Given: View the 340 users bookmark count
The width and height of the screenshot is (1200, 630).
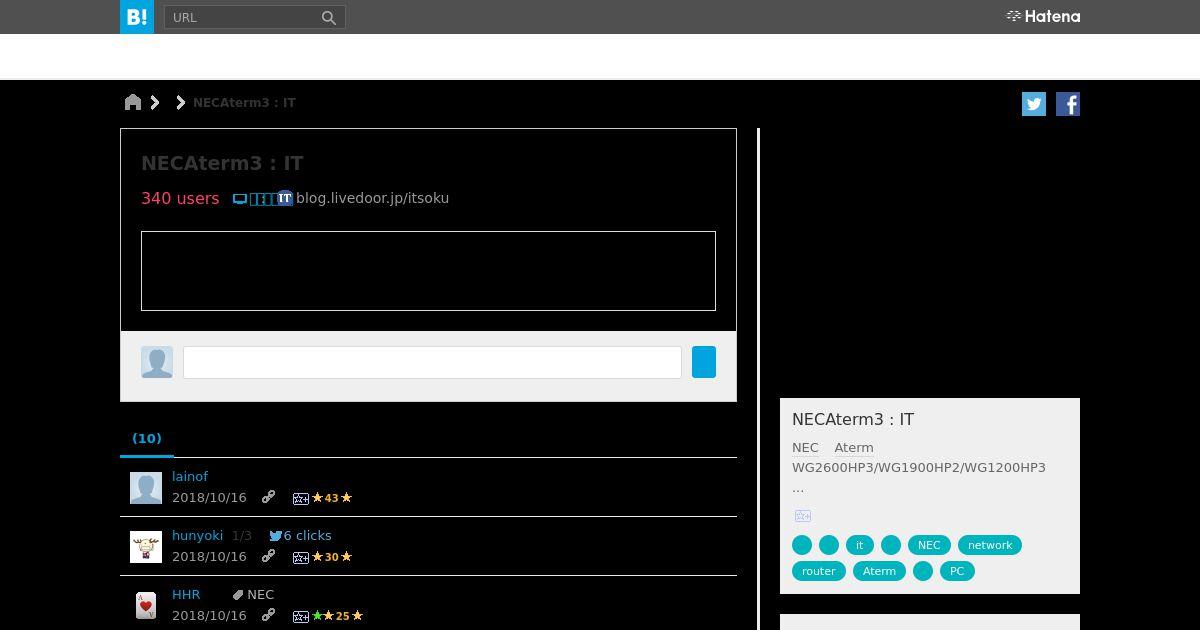Looking at the screenshot, I should 180,198.
